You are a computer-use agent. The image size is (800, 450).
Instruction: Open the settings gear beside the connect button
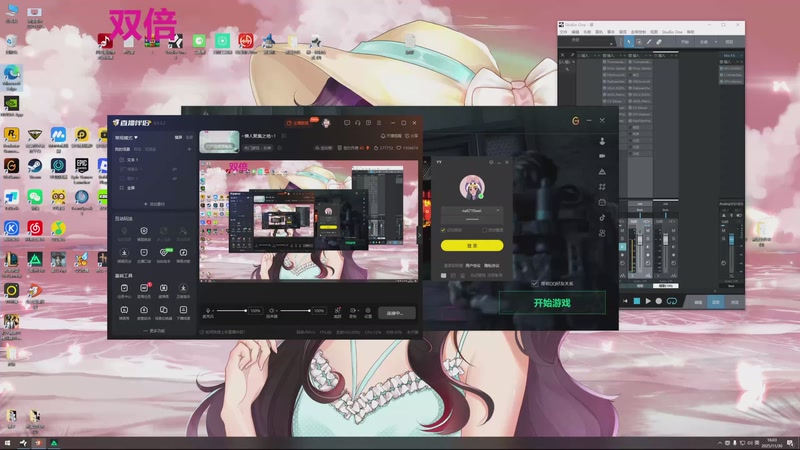[368, 312]
